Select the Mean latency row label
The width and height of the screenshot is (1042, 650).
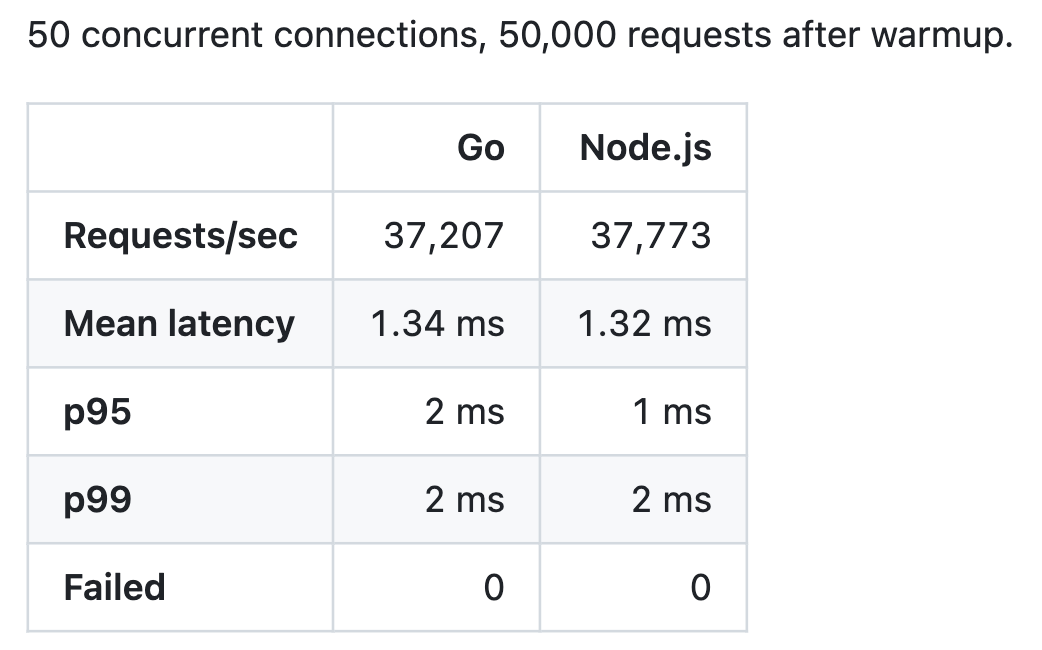tap(179, 324)
